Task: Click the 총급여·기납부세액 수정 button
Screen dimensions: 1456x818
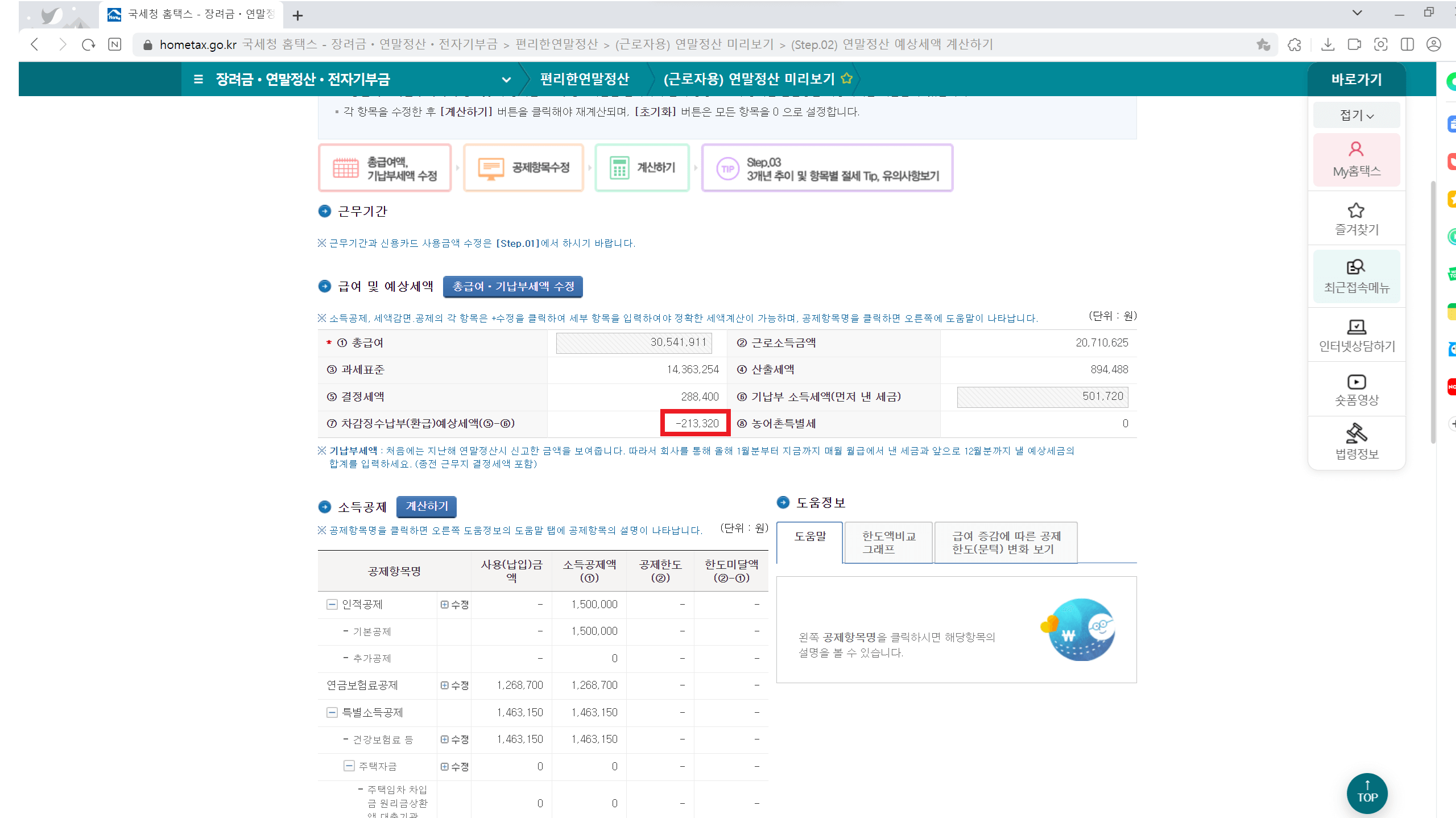Action: (512, 287)
